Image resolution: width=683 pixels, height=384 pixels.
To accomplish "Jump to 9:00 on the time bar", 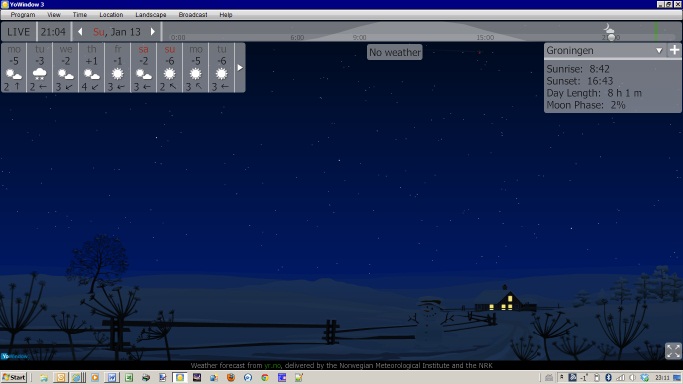I will pos(359,37).
